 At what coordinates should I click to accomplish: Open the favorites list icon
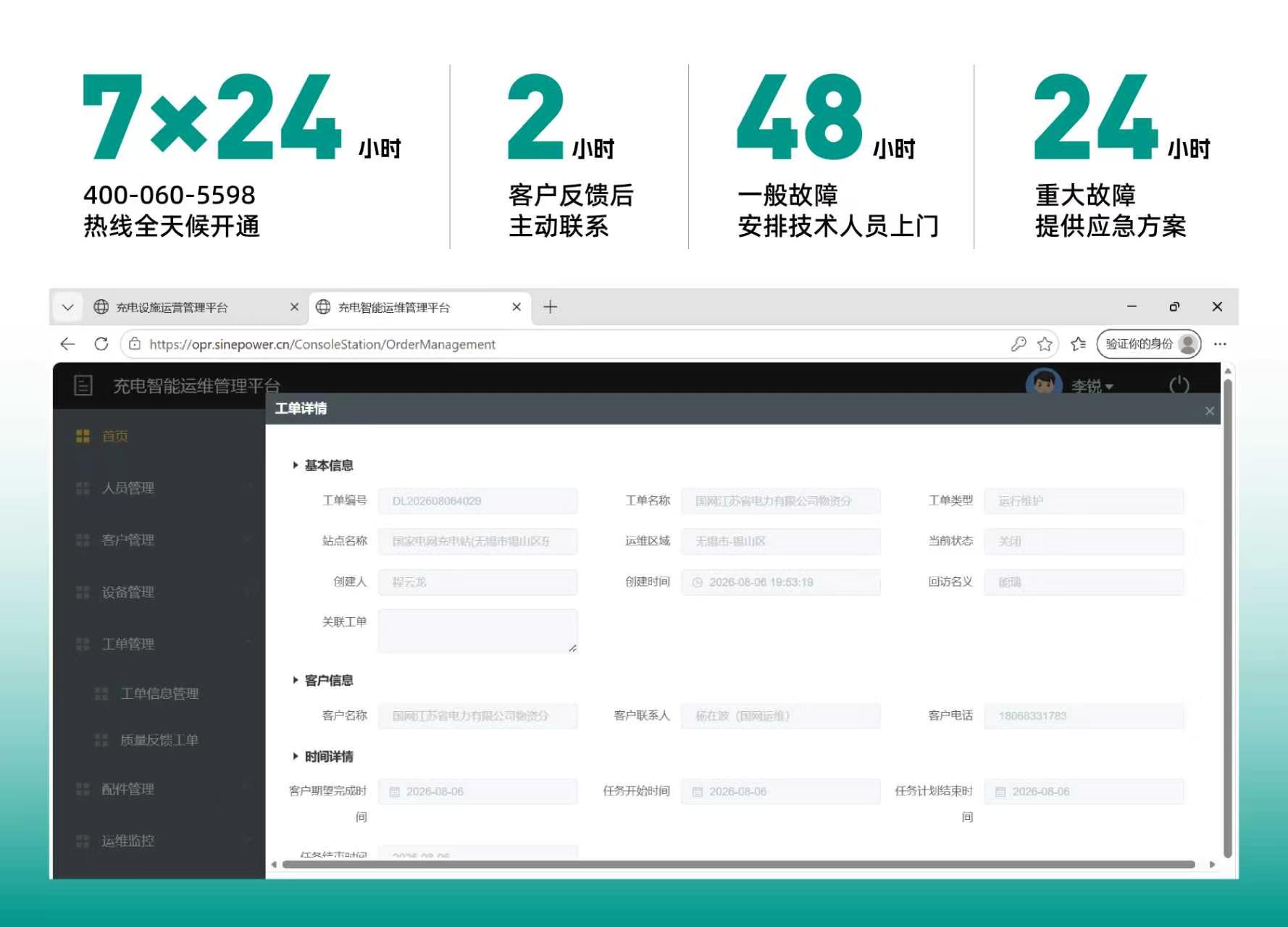[1079, 344]
